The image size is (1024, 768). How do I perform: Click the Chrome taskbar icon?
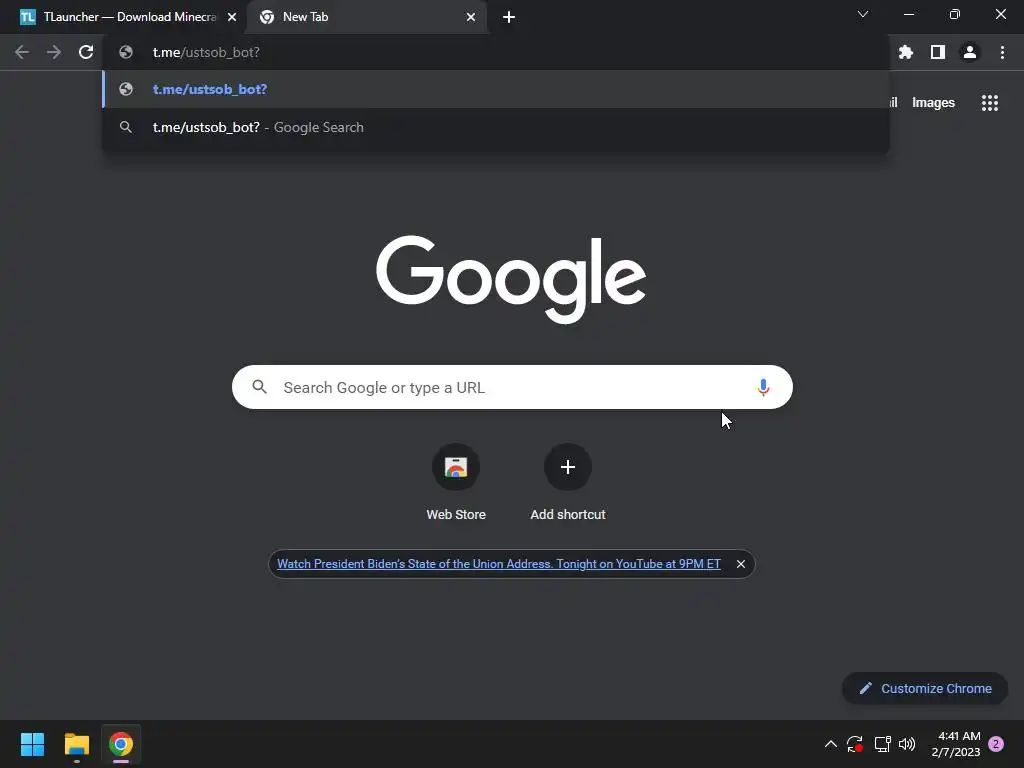tap(121, 744)
